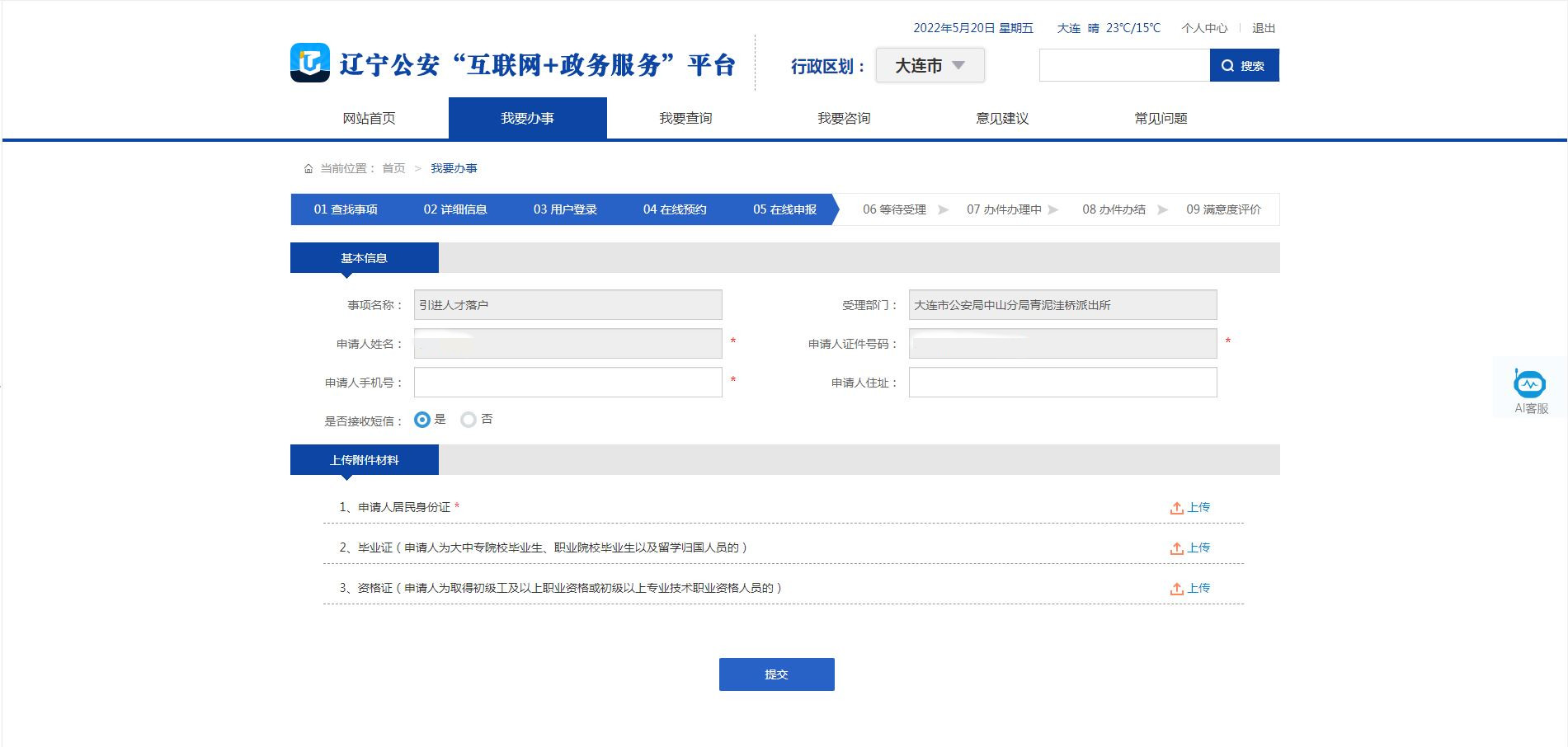Switch to the 我要查询 tab

pyautogui.click(x=685, y=119)
